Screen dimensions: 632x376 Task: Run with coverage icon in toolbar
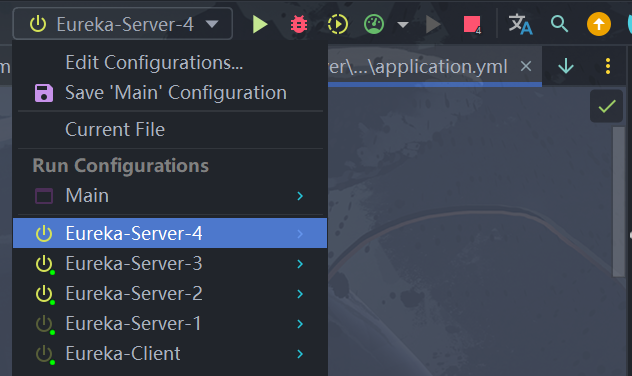tap(337, 24)
